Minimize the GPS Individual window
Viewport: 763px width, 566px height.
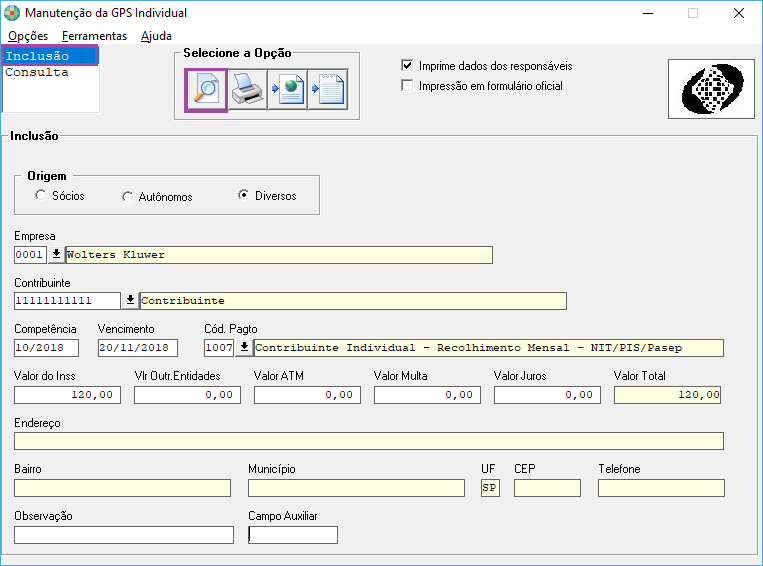pos(648,13)
